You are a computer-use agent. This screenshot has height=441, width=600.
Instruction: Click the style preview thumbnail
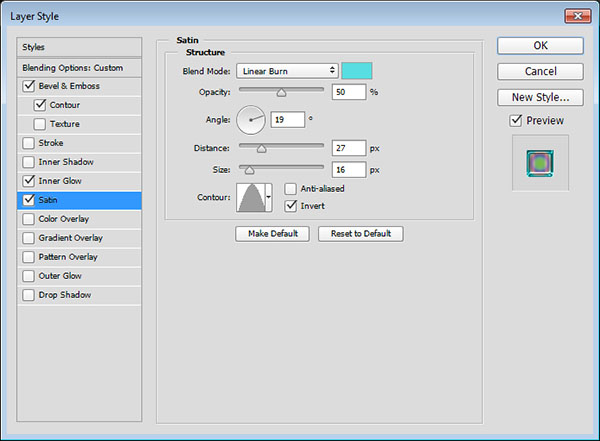539,164
